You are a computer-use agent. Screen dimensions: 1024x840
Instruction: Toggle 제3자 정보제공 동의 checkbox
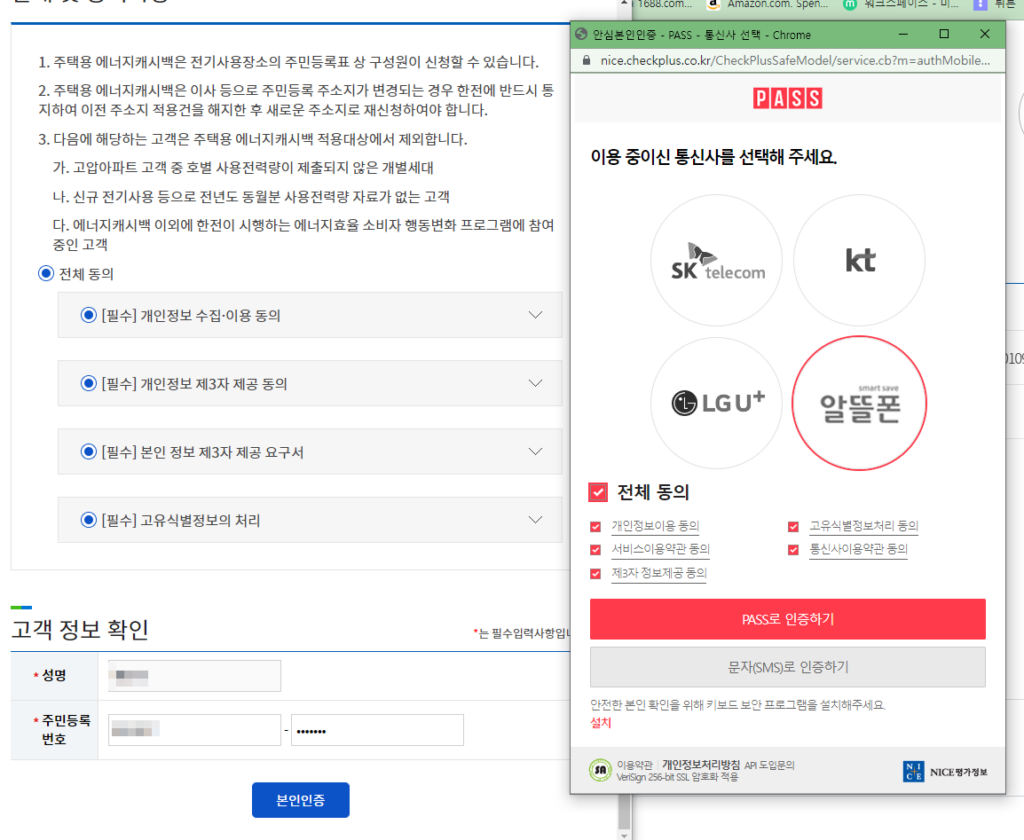(x=595, y=573)
